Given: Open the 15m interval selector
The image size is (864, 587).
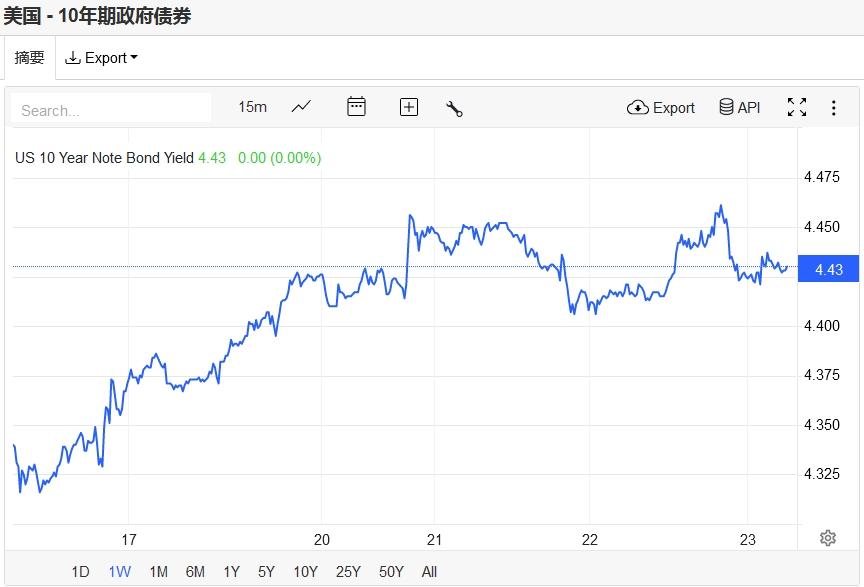Looking at the screenshot, I should pyautogui.click(x=252, y=107).
